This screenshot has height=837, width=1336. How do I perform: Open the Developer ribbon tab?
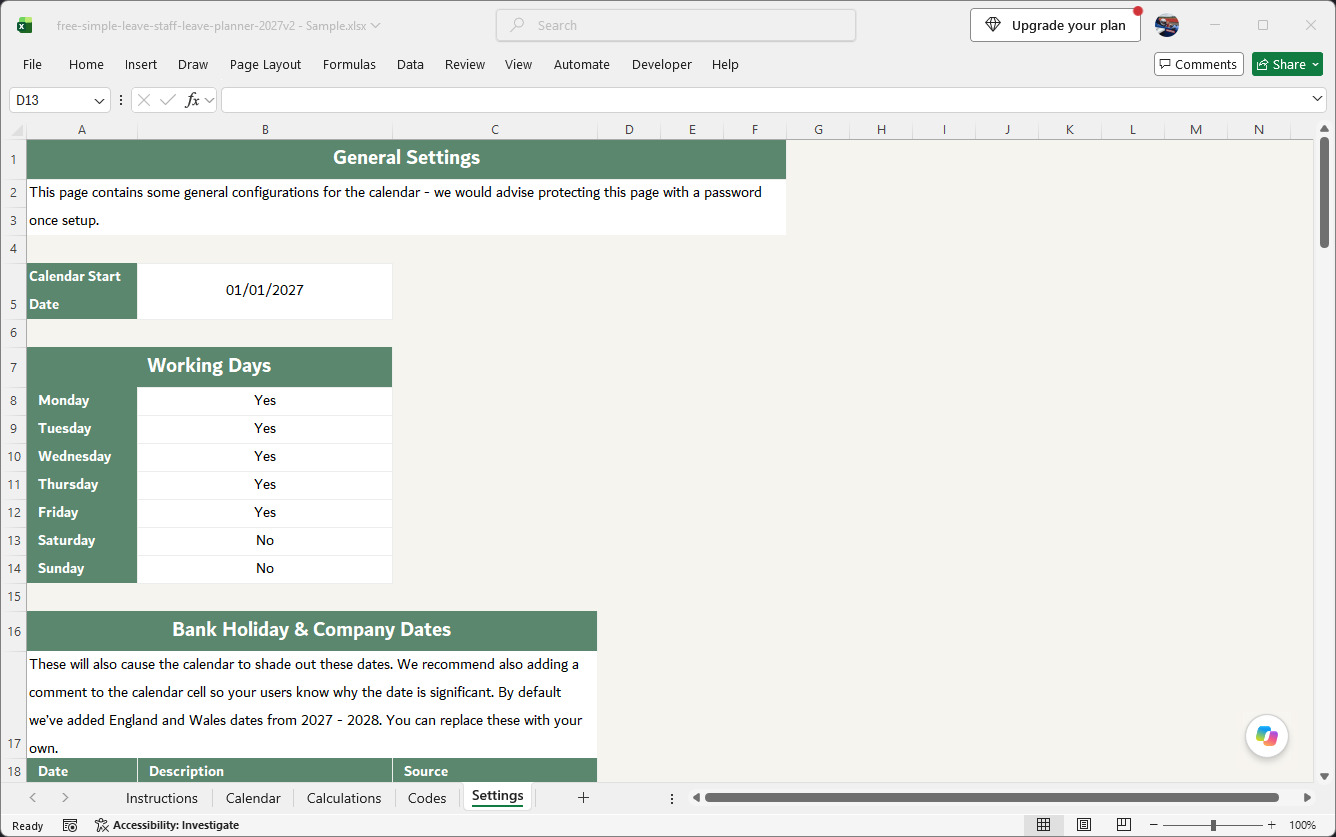coord(662,64)
